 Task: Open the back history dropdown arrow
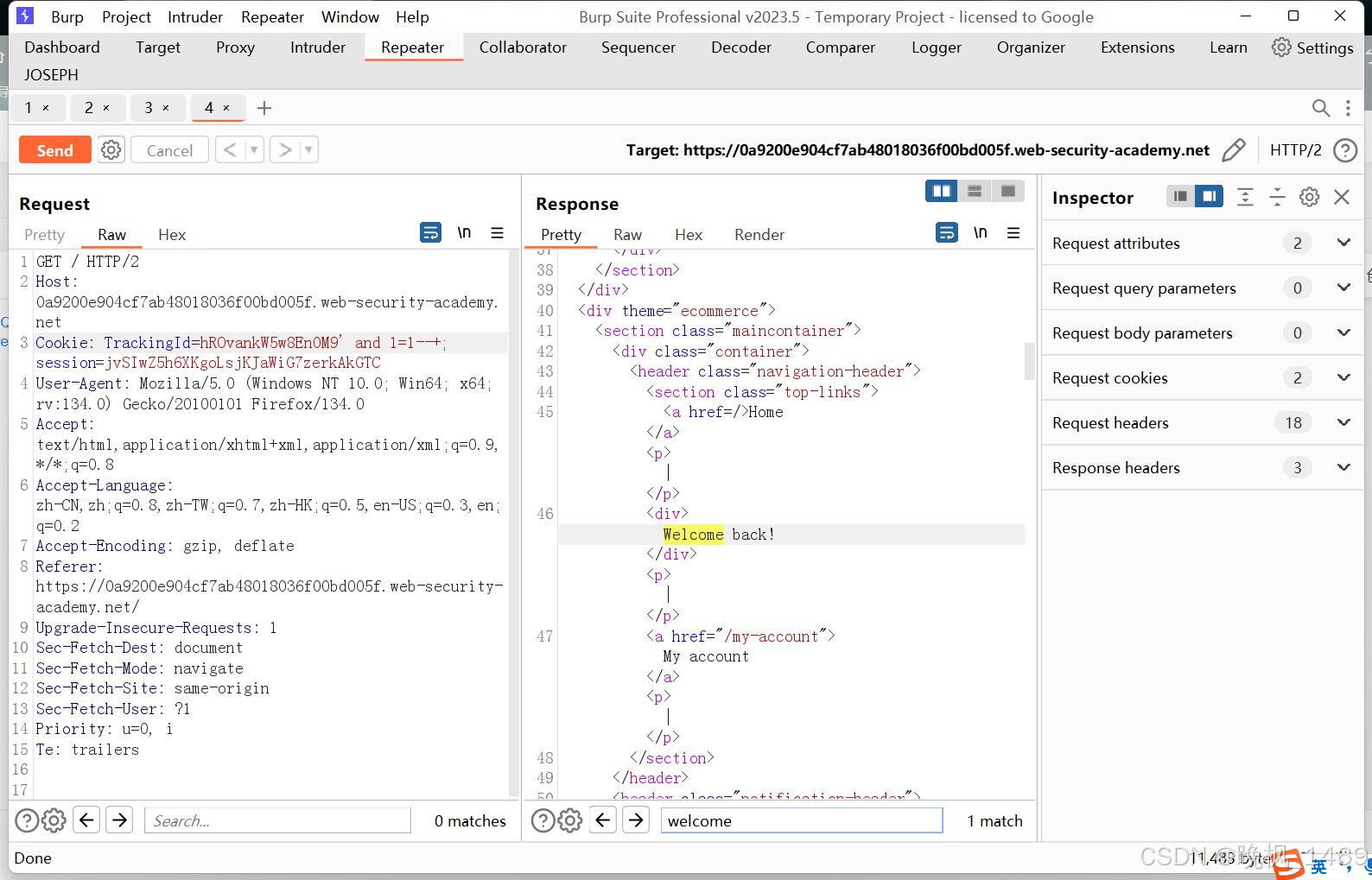[254, 150]
